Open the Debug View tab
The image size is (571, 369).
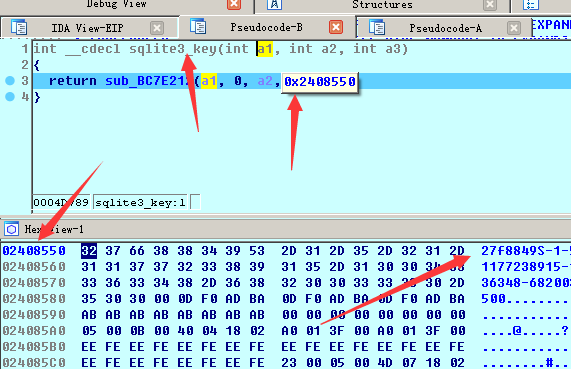pos(117,4)
